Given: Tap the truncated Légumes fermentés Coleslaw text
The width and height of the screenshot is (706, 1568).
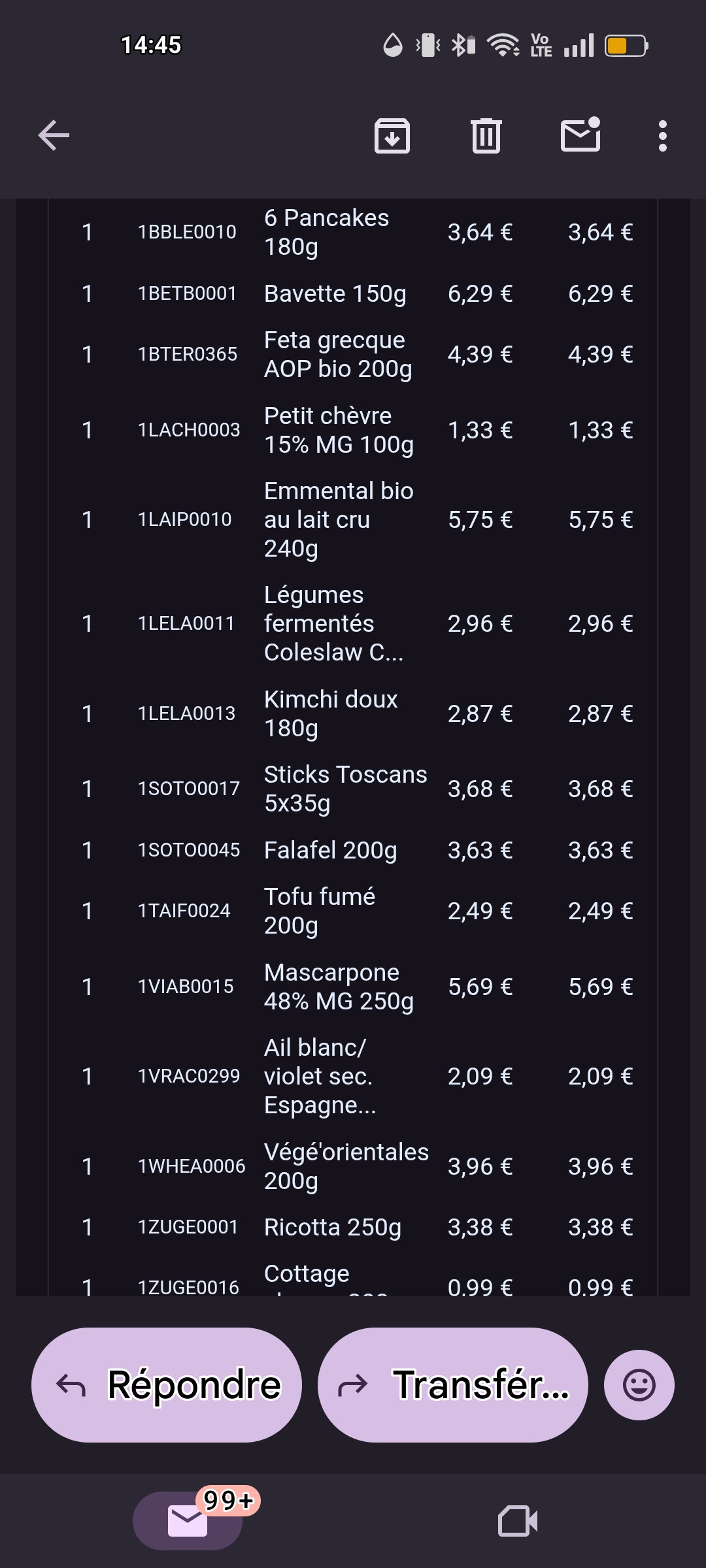Looking at the screenshot, I should (333, 623).
